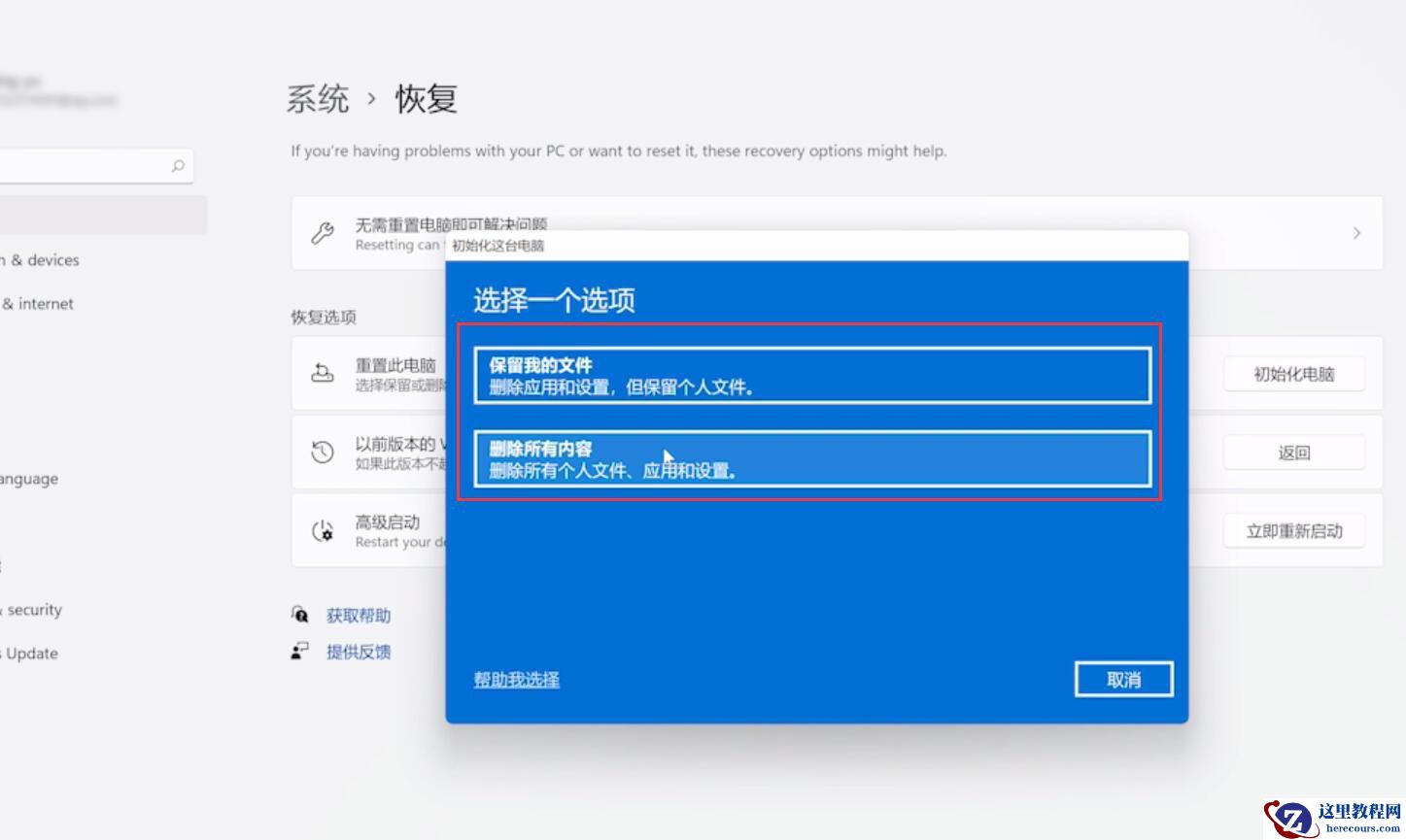The image size is (1406, 840).
Task: Click the question mark icon beside 获取帮助
Action: [298, 614]
